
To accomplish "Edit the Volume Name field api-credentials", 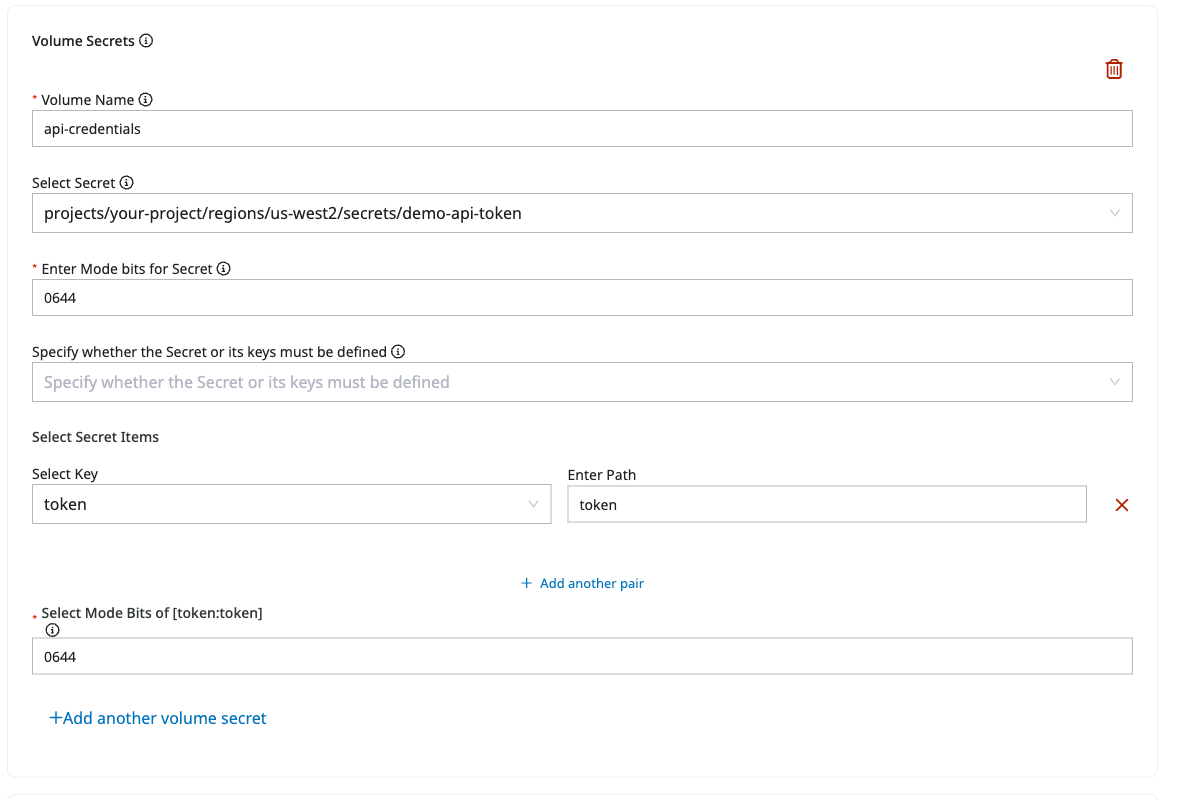I will pos(582,129).
